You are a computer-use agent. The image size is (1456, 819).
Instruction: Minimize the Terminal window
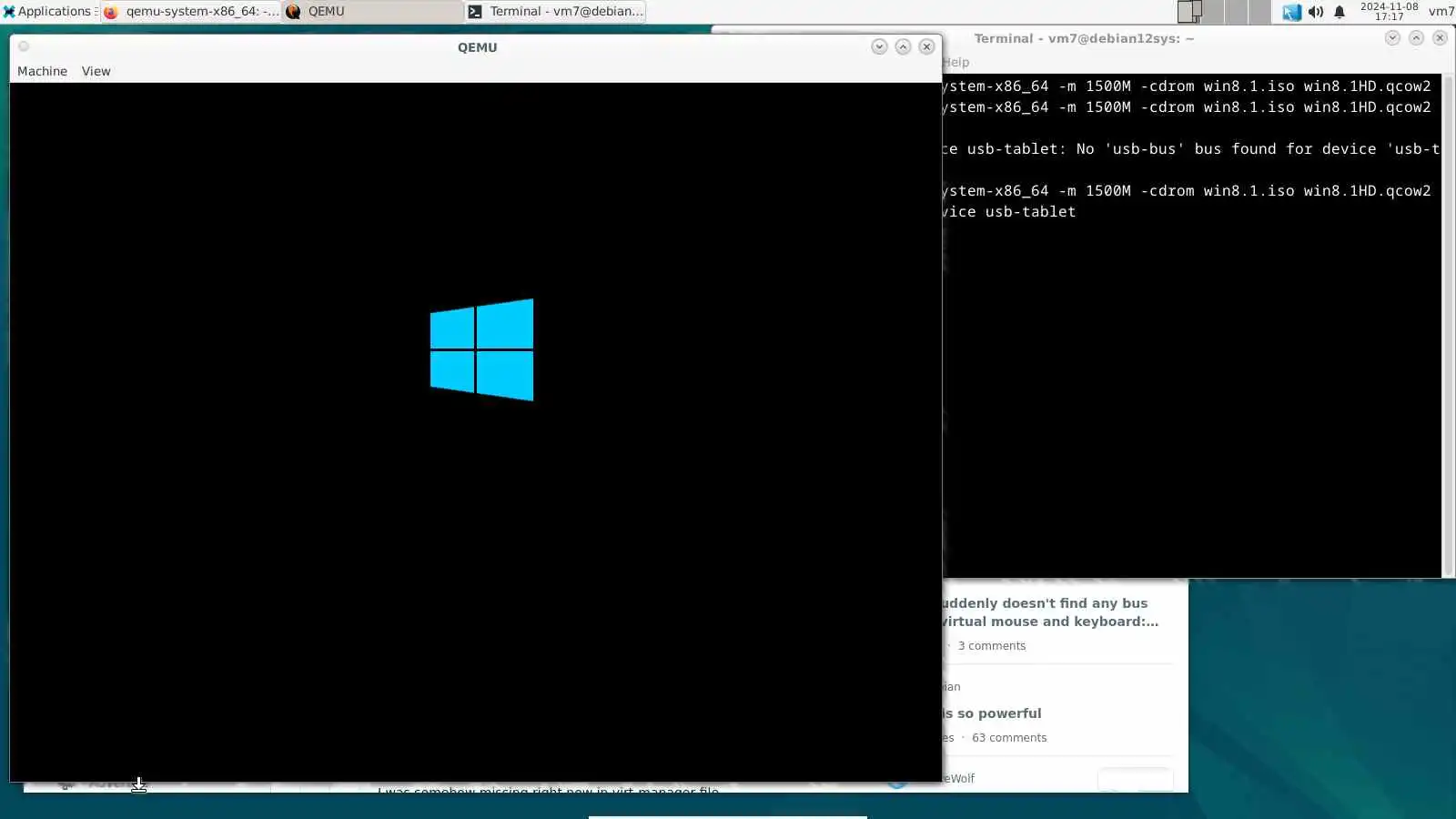pyautogui.click(x=1392, y=37)
